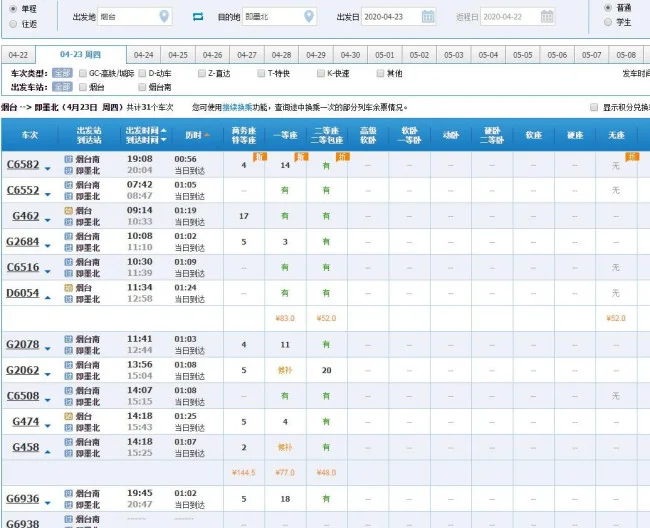Switch to 04-22 date tab
Image resolution: width=650 pixels, height=528 pixels.
click(18, 55)
